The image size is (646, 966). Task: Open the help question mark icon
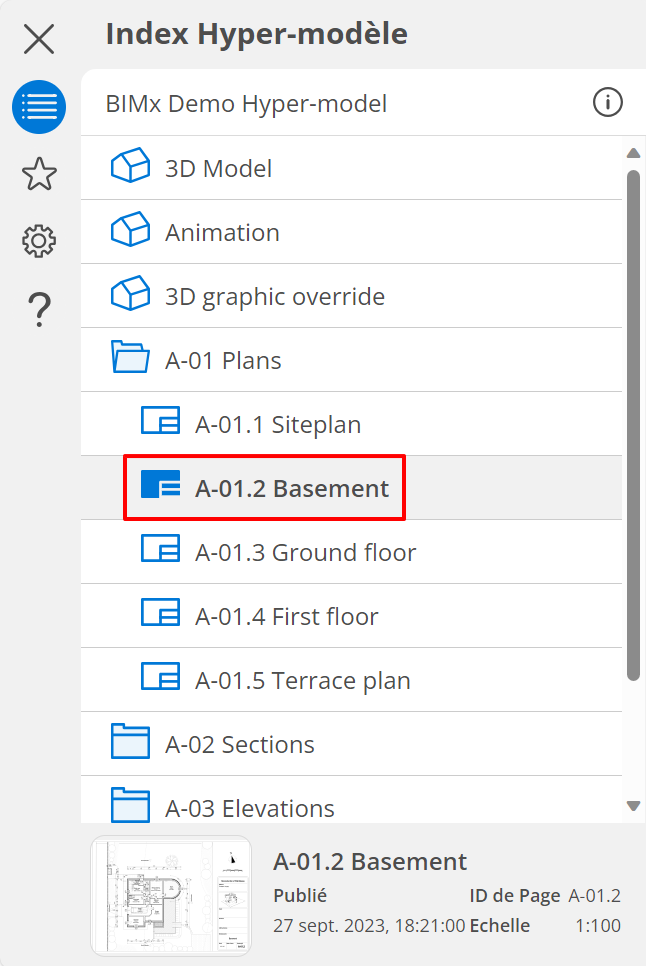click(x=39, y=310)
